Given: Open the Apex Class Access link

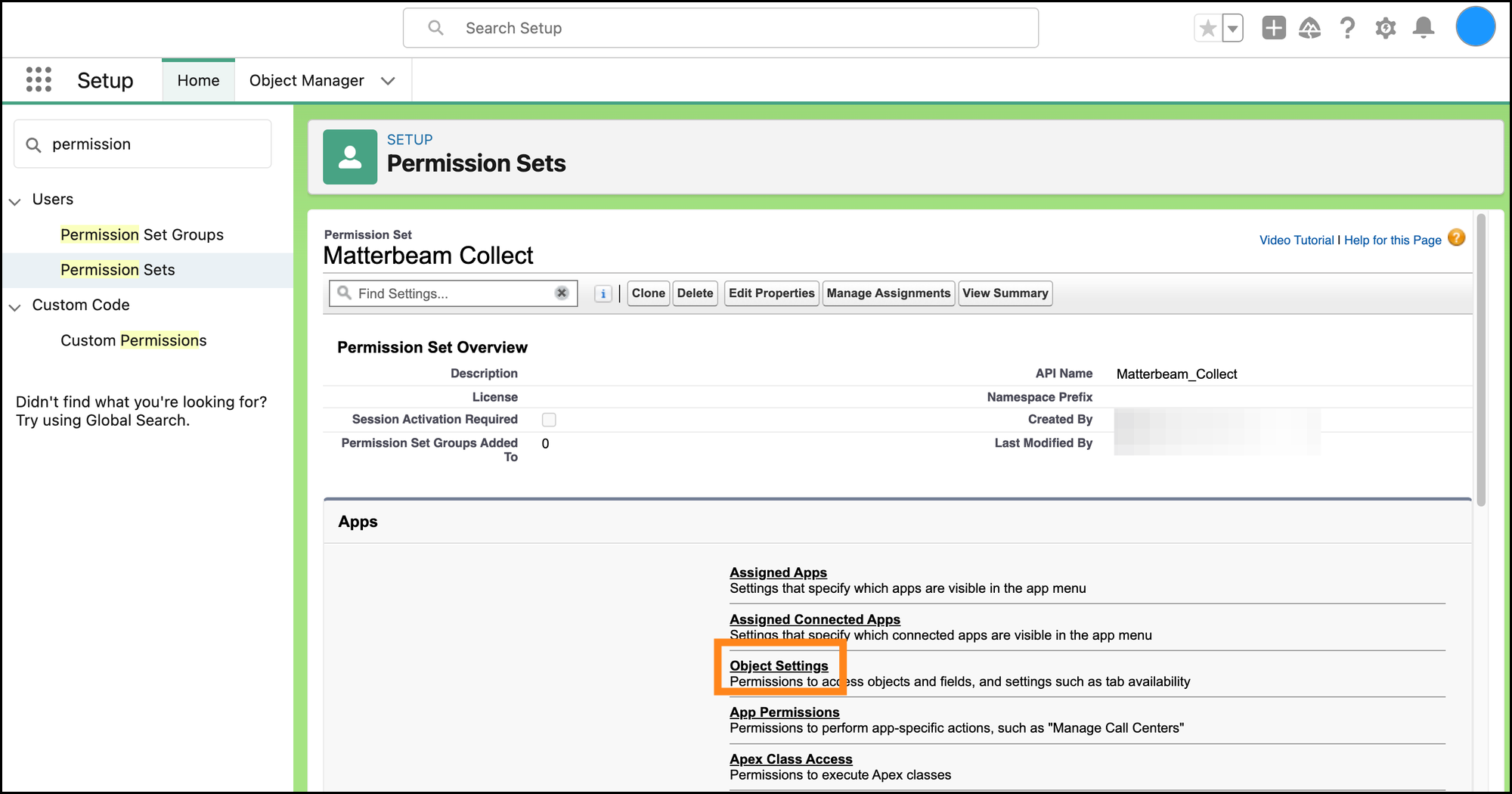Looking at the screenshot, I should pyautogui.click(x=791, y=759).
